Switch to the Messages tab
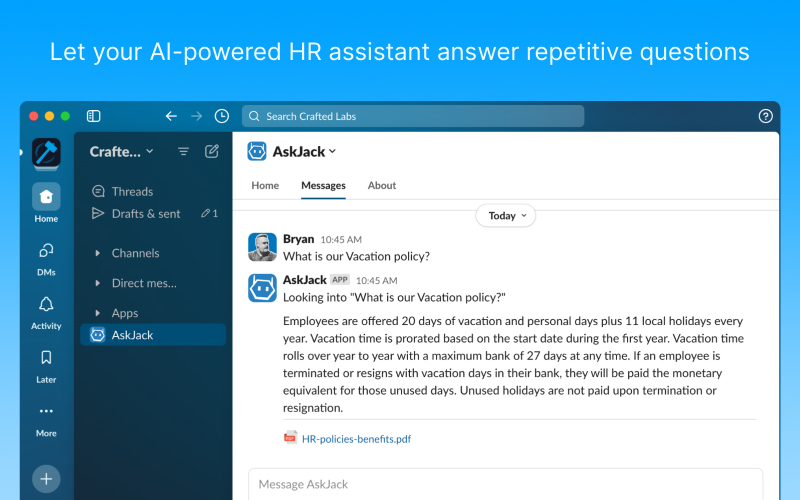The image size is (800, 500). click(x=323, y=186)
